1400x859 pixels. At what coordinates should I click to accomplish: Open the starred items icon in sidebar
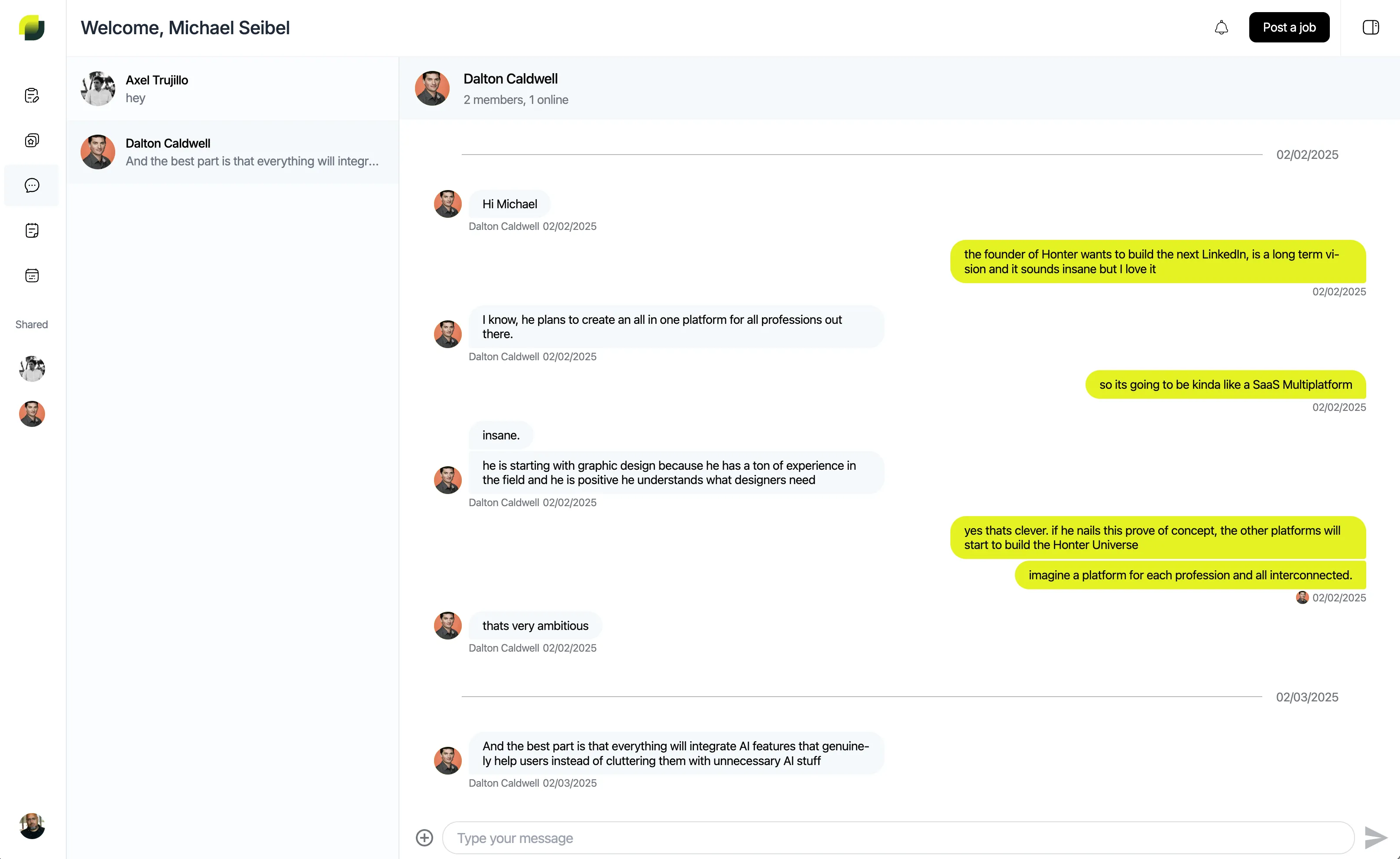tap(31, 140)
